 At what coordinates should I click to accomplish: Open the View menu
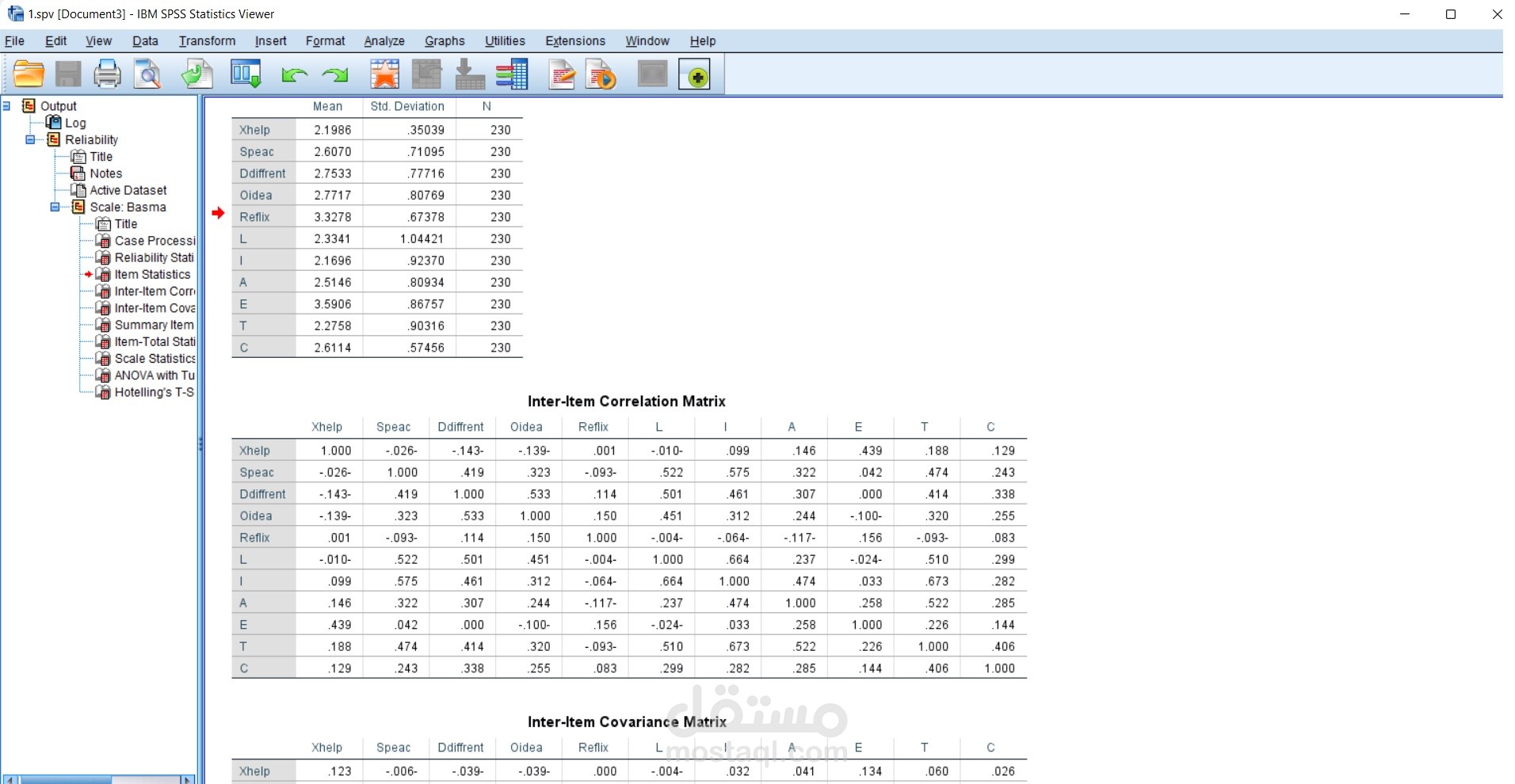pyautogui.click(x=98, y=41)
